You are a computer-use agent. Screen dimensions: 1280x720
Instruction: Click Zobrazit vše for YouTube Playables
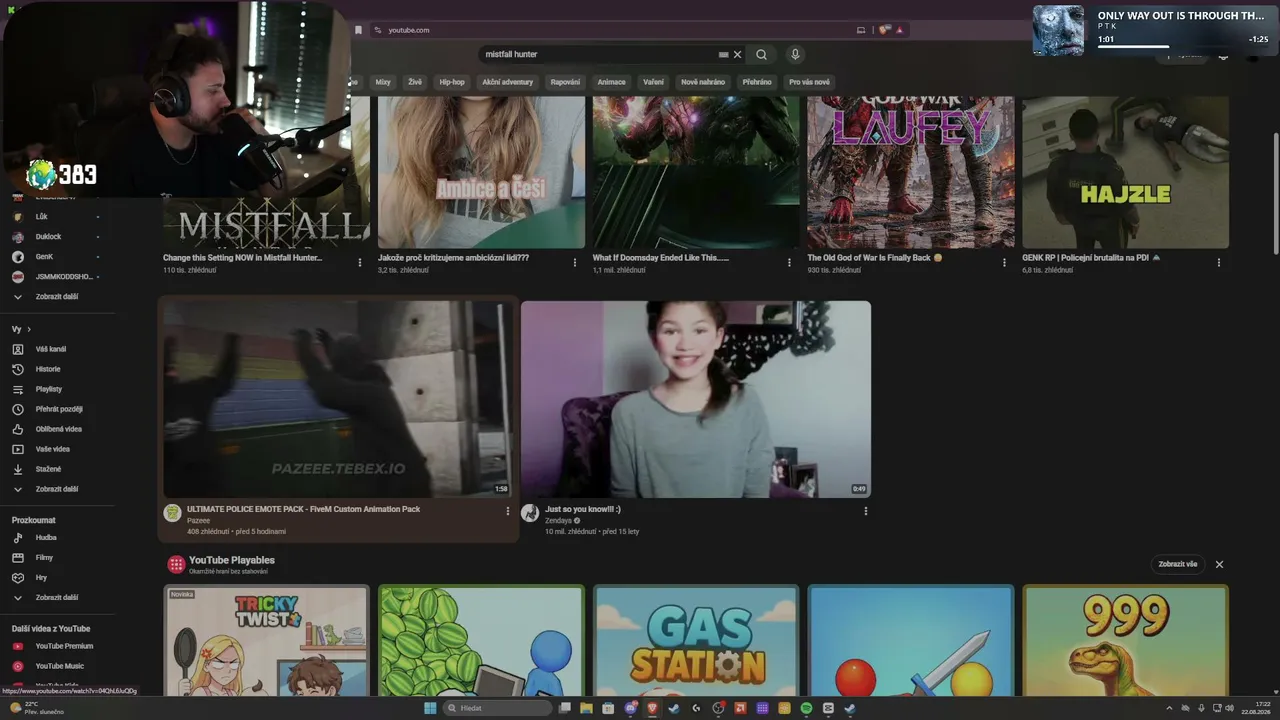click(x=1178, y=564)
